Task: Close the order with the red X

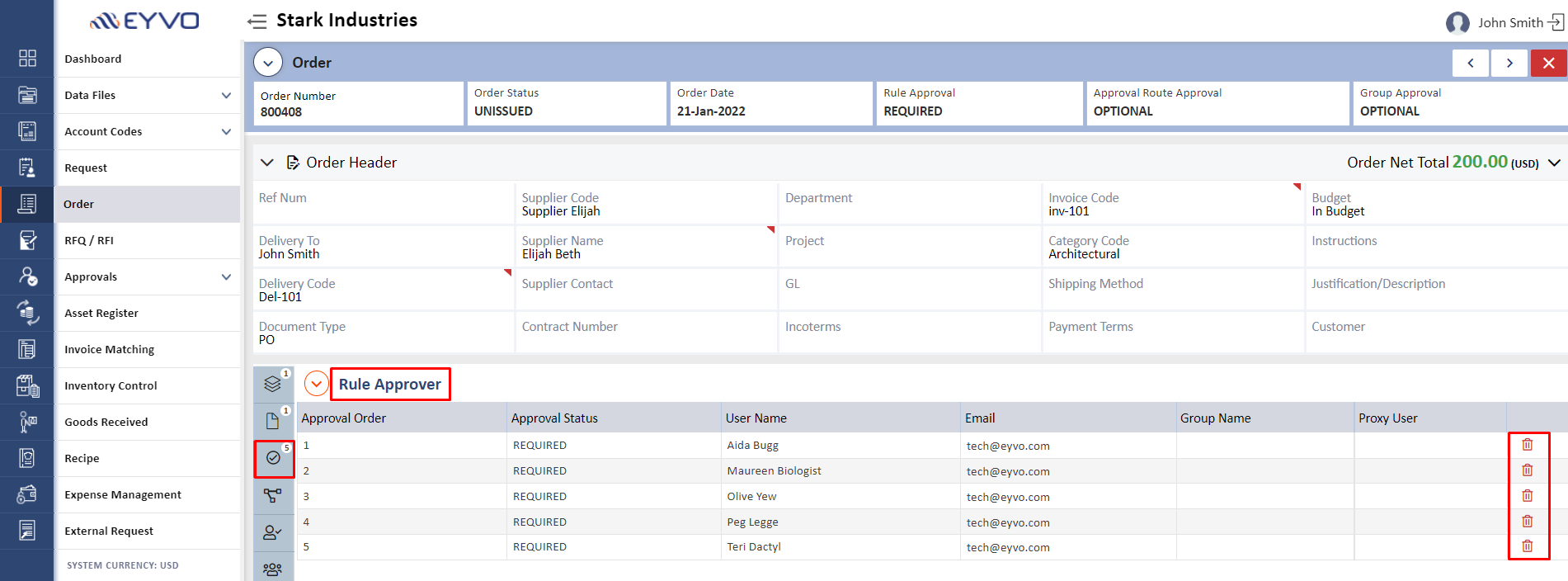Action: tap(1549, 63)
